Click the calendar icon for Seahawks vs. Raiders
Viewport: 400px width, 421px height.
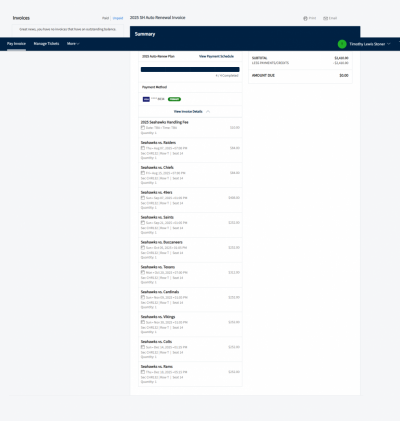click(143, 148)
